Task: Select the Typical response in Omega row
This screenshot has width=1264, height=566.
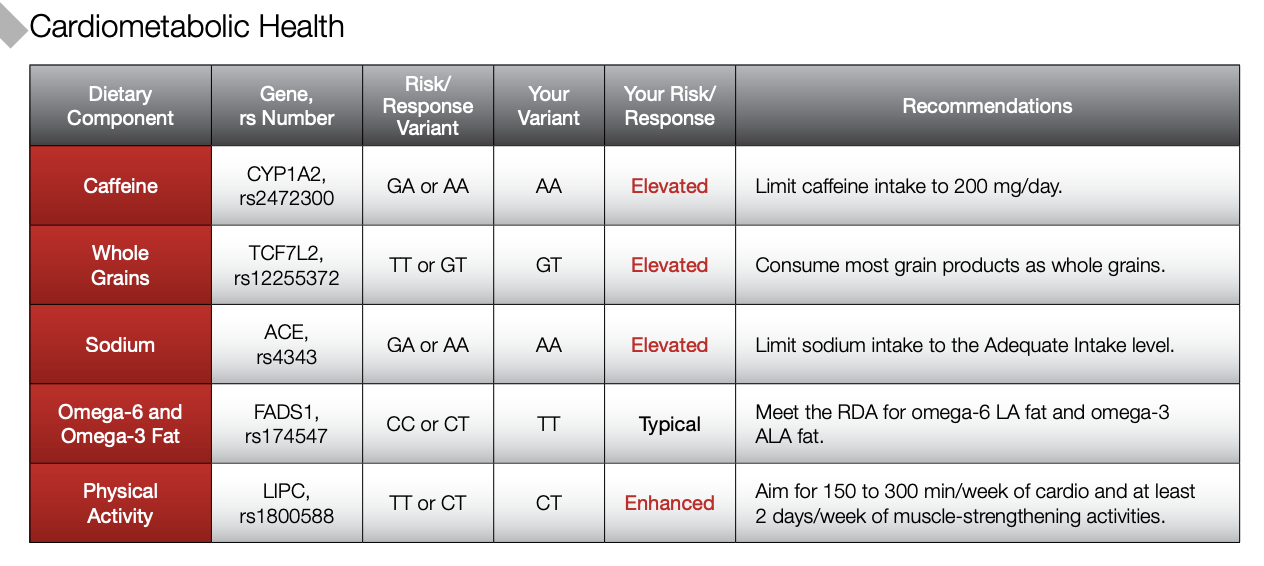Action: (x=670, y=424)
